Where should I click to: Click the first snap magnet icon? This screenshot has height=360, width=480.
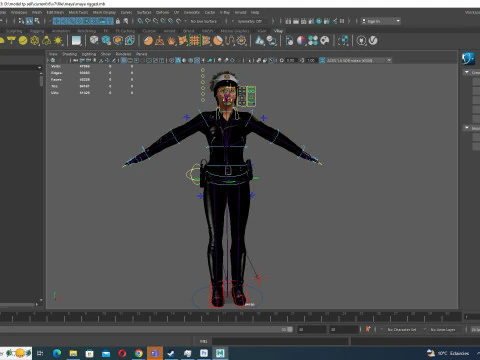(x=140, y=21)
